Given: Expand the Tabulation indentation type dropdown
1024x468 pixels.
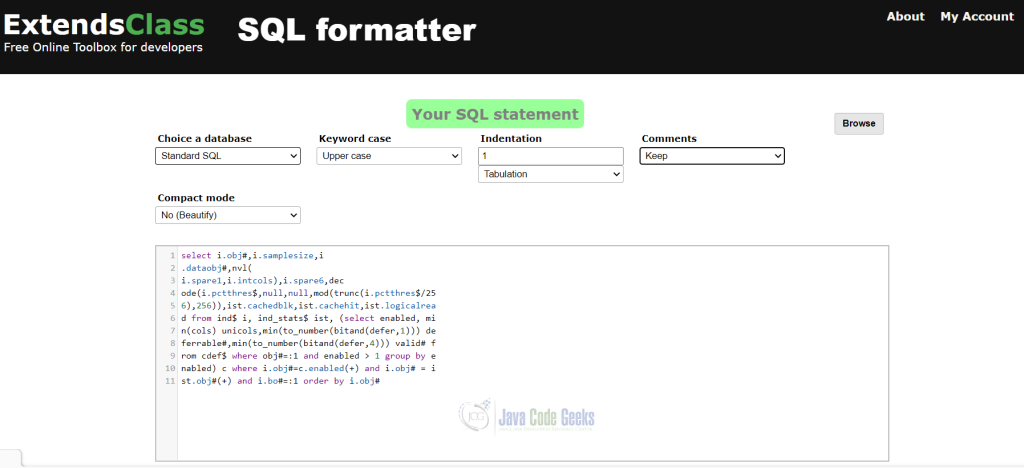Looking at the screenshot, I should coord(551,174).
